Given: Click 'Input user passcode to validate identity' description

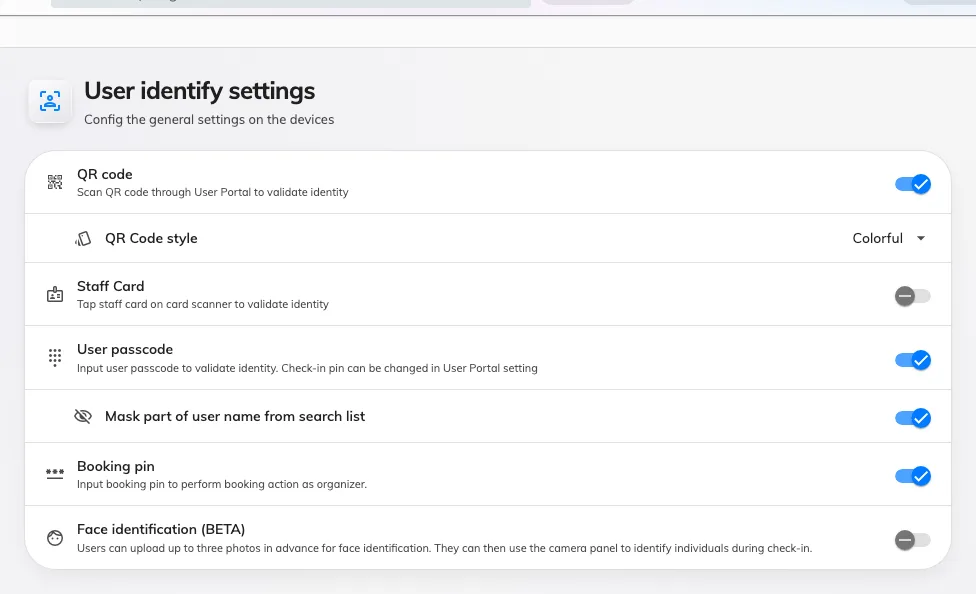Looking at the screenshot, I should coord(307,368).
